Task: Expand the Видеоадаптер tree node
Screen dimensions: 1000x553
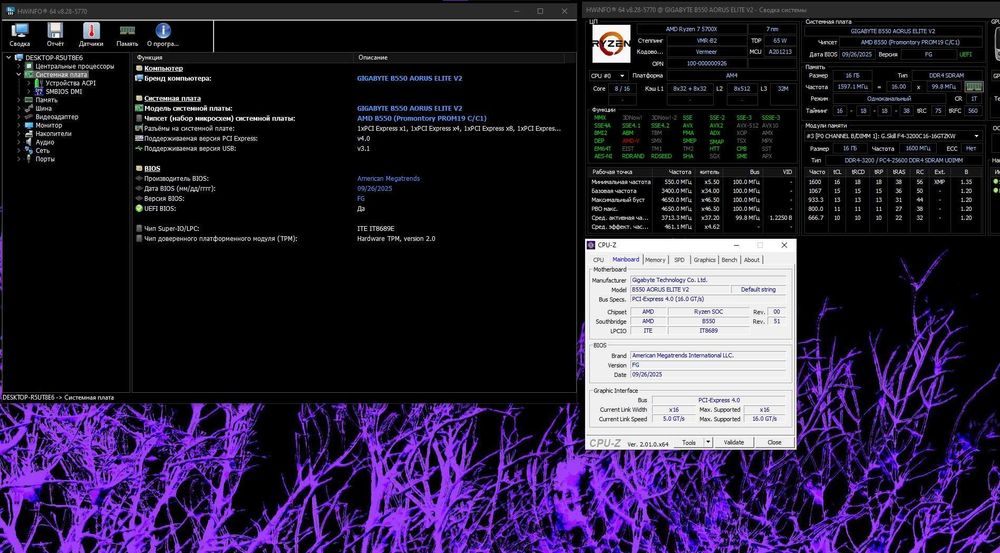Action: coord(19,117)
